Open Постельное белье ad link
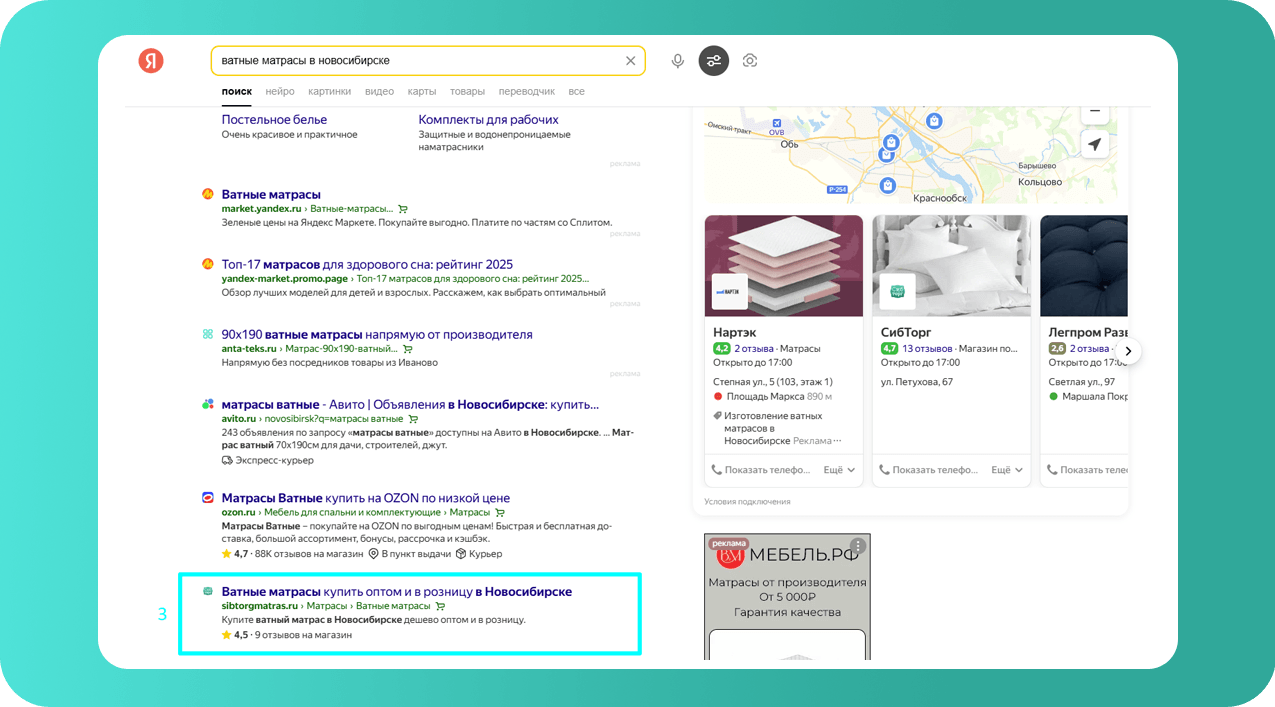 274,120
